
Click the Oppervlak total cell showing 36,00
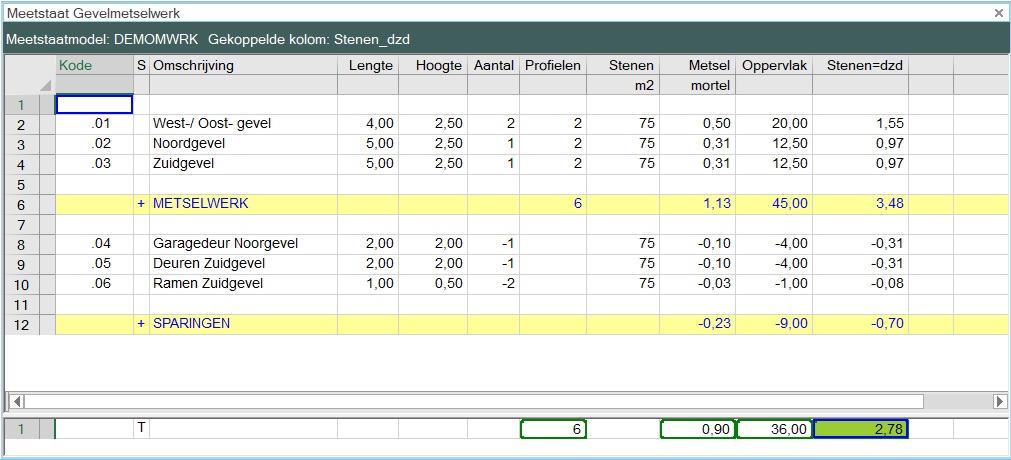point(773,429)
